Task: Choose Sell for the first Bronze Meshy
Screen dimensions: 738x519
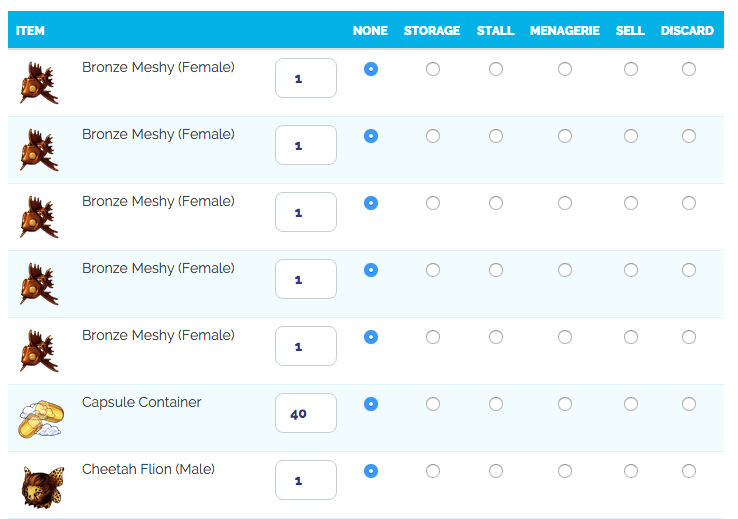Action: coord(630,69)
